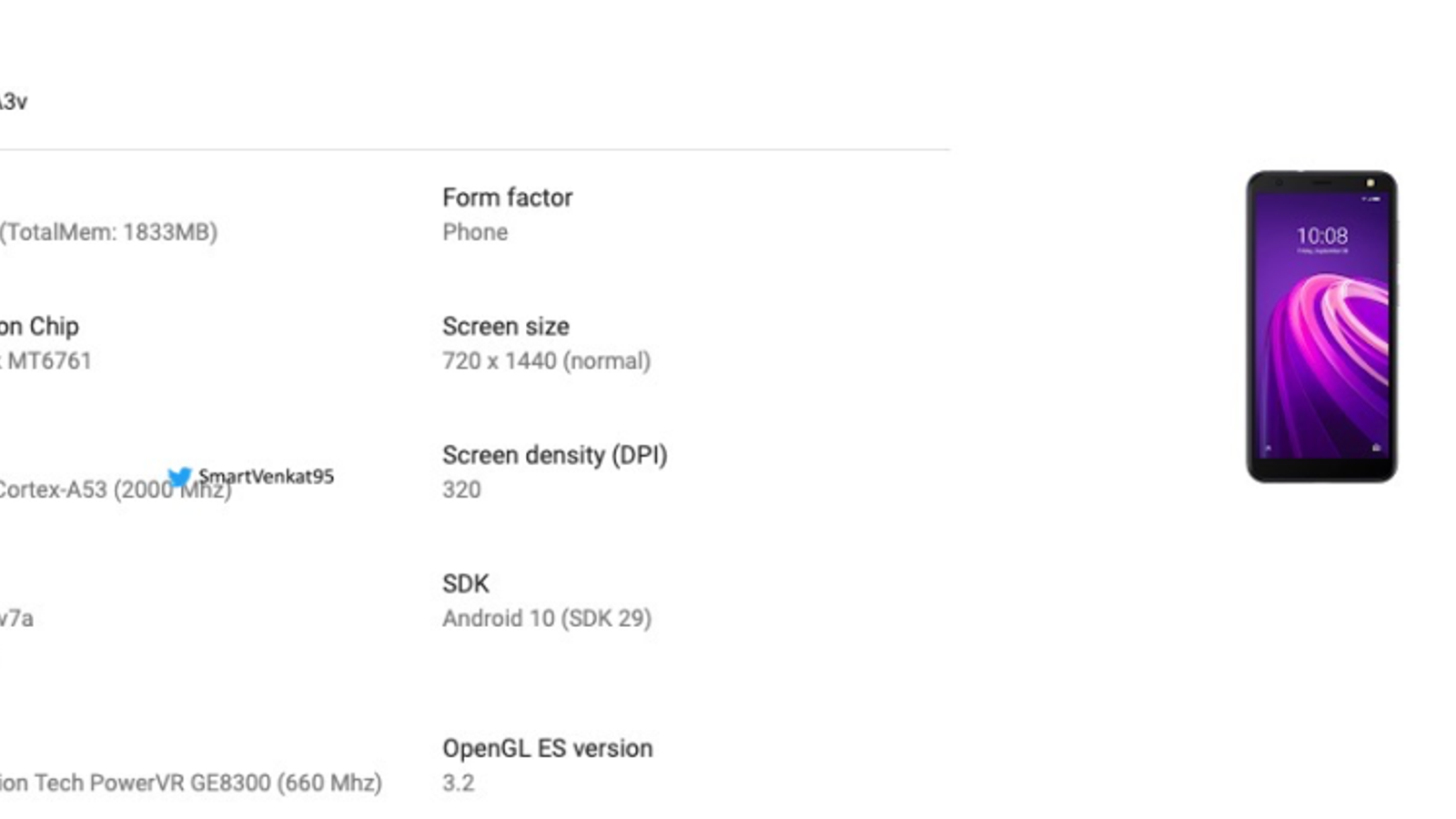Viewport: 1456px width, 819px height.
Task: Click the phone device thumbnail image
Action: point(1321,326)
